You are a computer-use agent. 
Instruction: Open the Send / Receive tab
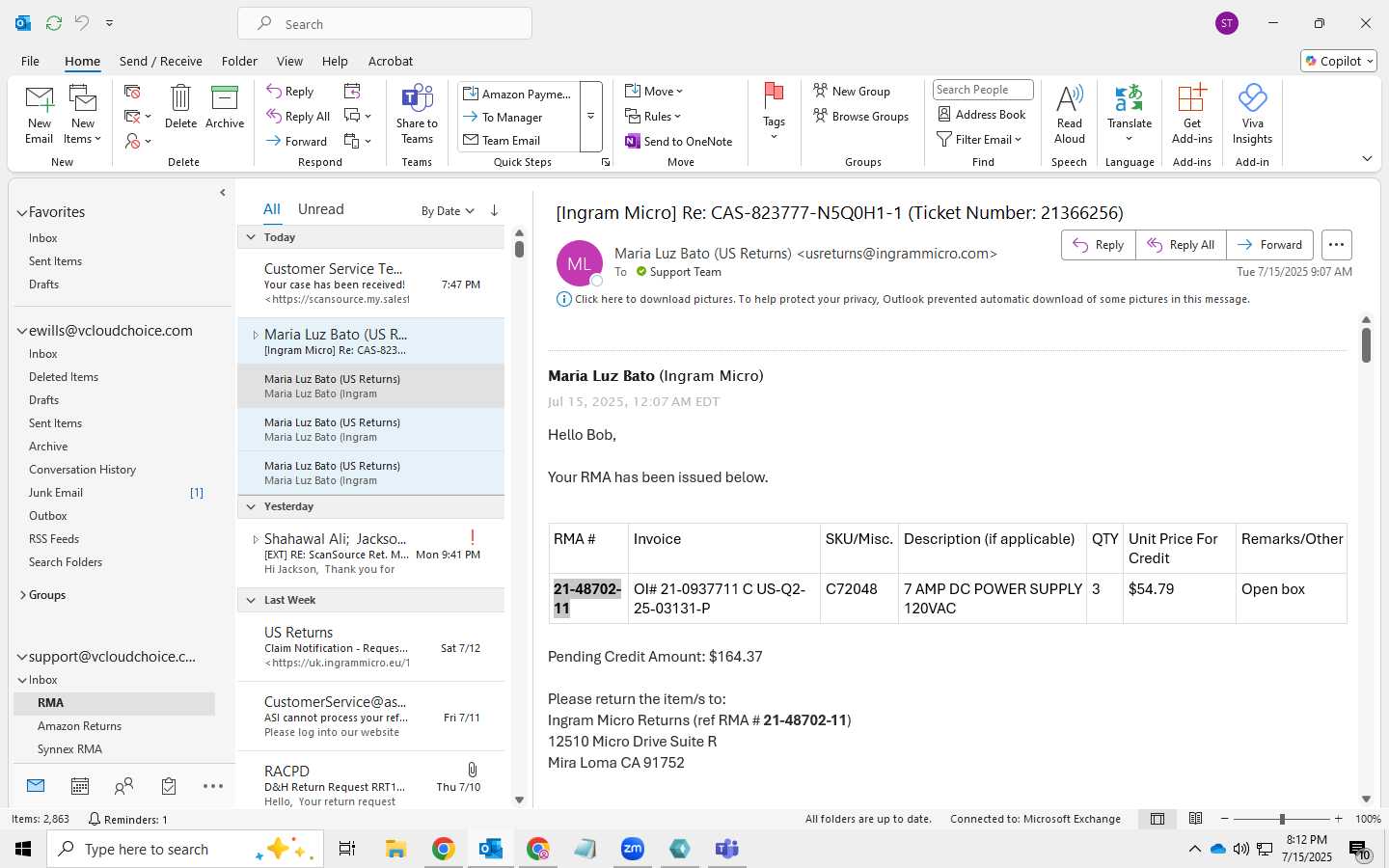[x=161, y=61]
